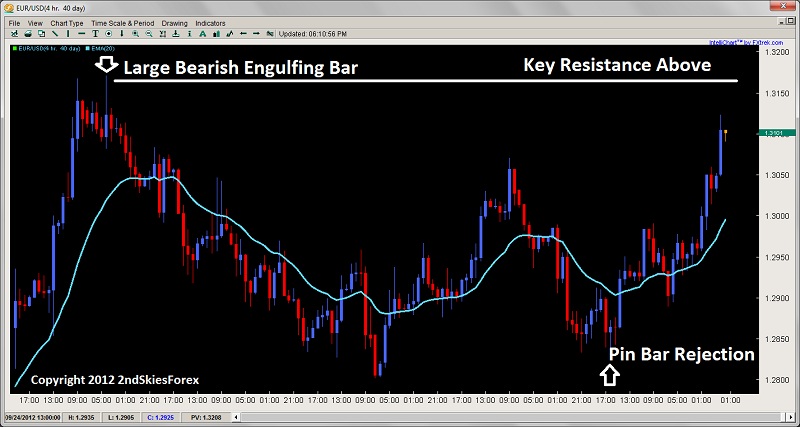The height and width of the screenshot is (427, 800).
Task: Click the C: 1.2925 status field
Action: click(x=161, y=417)
